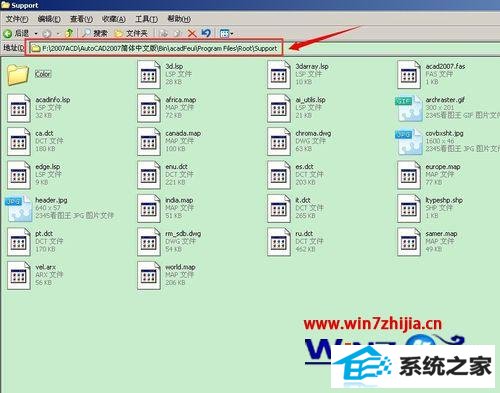The height and width of the screenshot is (393, 500).
Task: Select the 3d.lsp file icon
Action: tap(149, 75)
